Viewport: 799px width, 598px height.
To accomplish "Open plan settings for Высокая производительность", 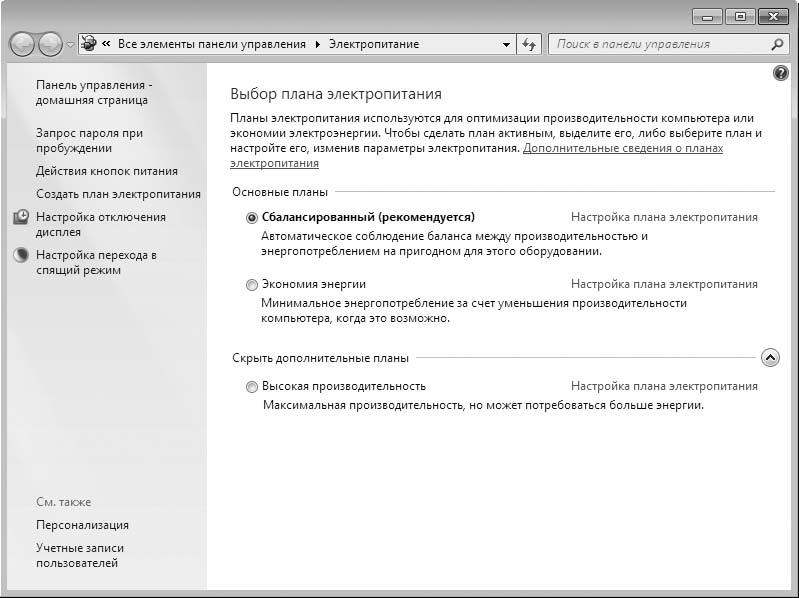I will (664, 386).
